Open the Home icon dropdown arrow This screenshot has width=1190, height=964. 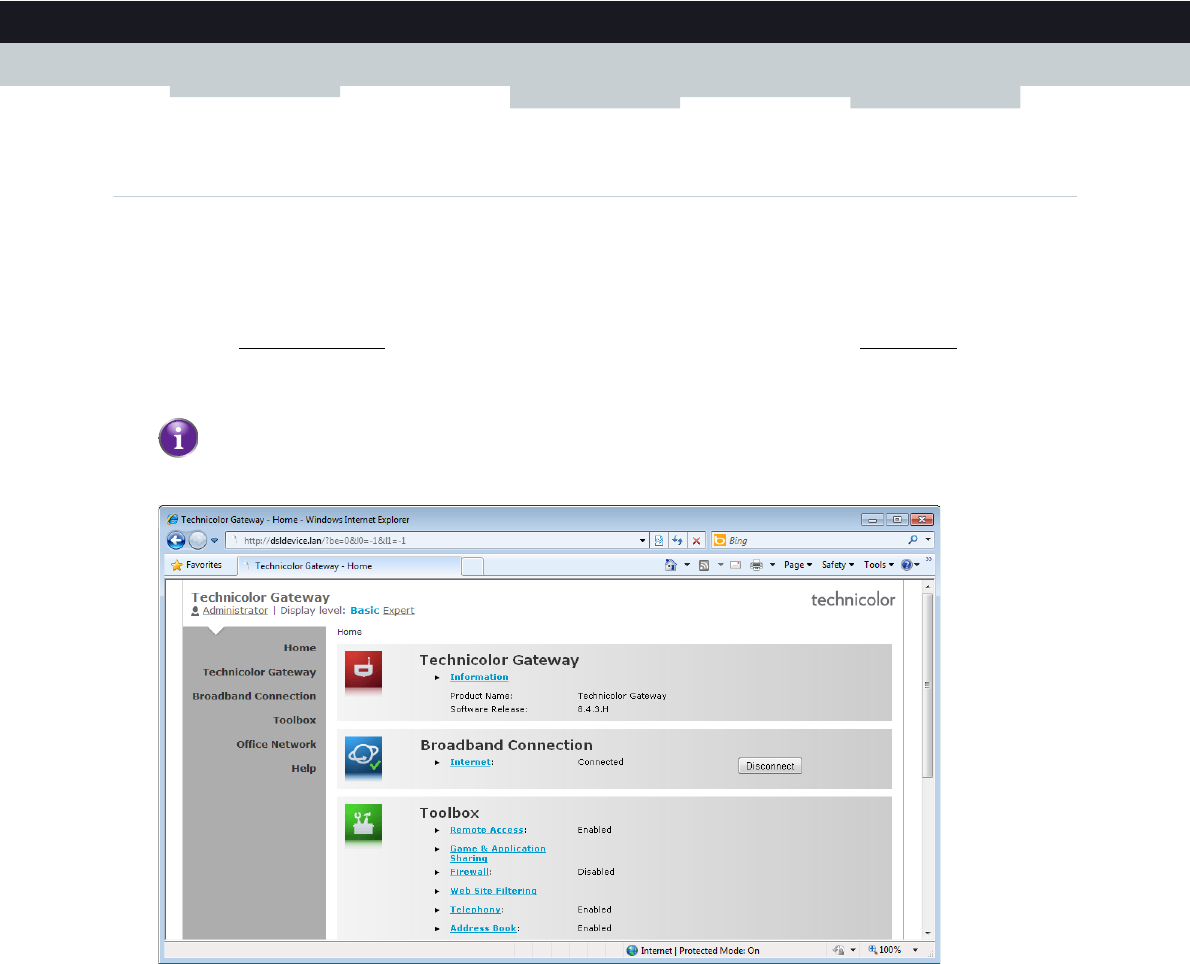pyautogui.click(x=687, y=565)
